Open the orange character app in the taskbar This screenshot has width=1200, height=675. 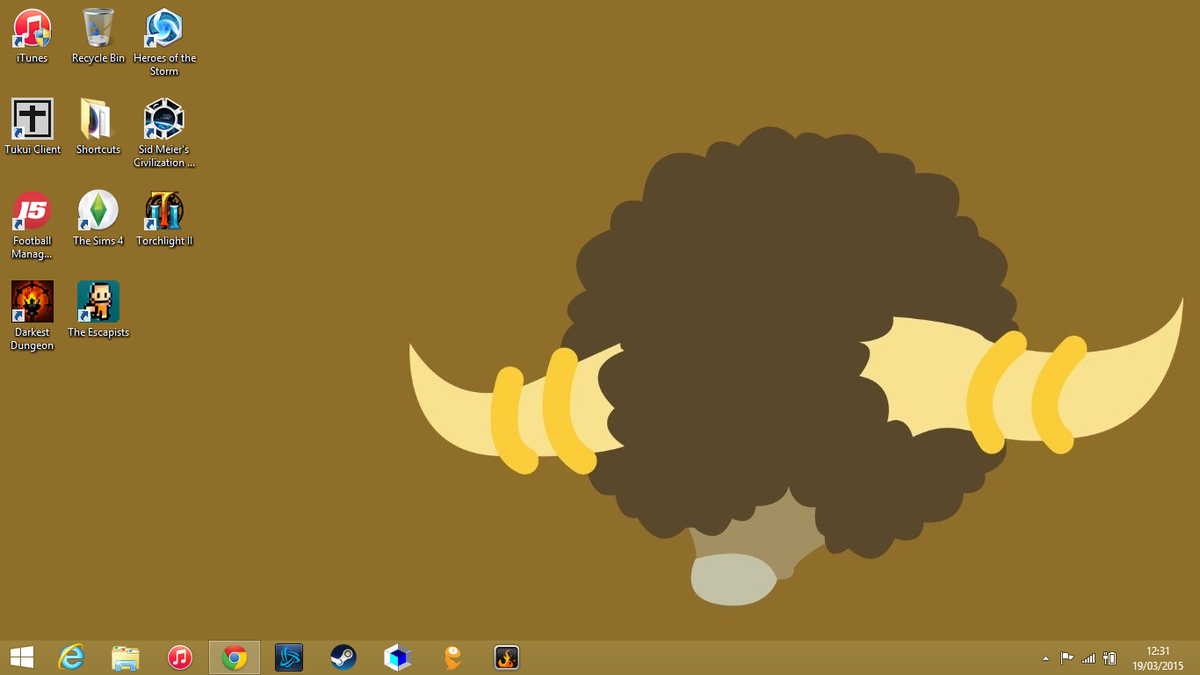452,657
